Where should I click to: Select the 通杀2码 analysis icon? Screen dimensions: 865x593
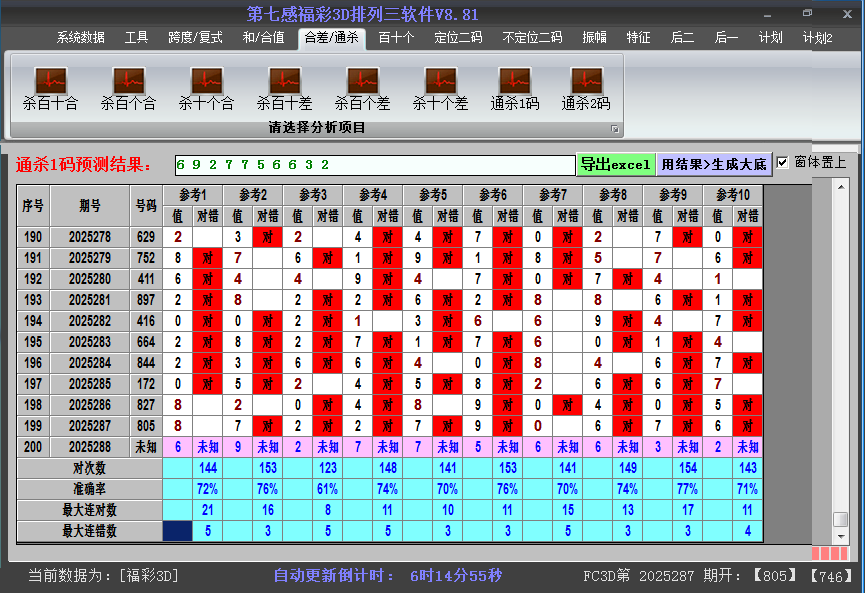(x=586, y=82)
